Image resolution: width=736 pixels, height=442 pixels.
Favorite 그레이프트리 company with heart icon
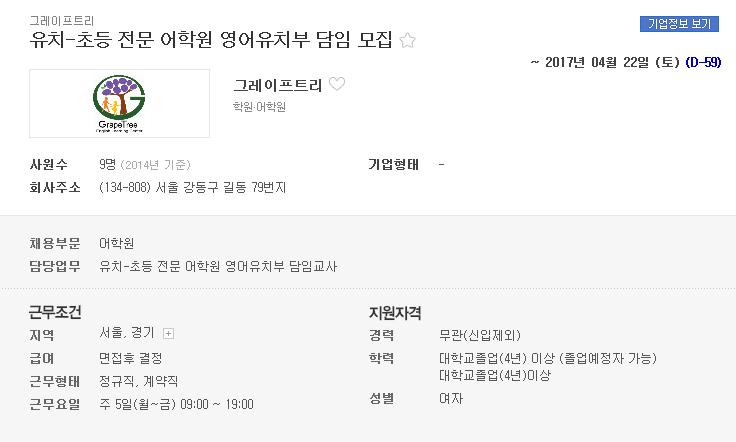[x=337, y=84]
